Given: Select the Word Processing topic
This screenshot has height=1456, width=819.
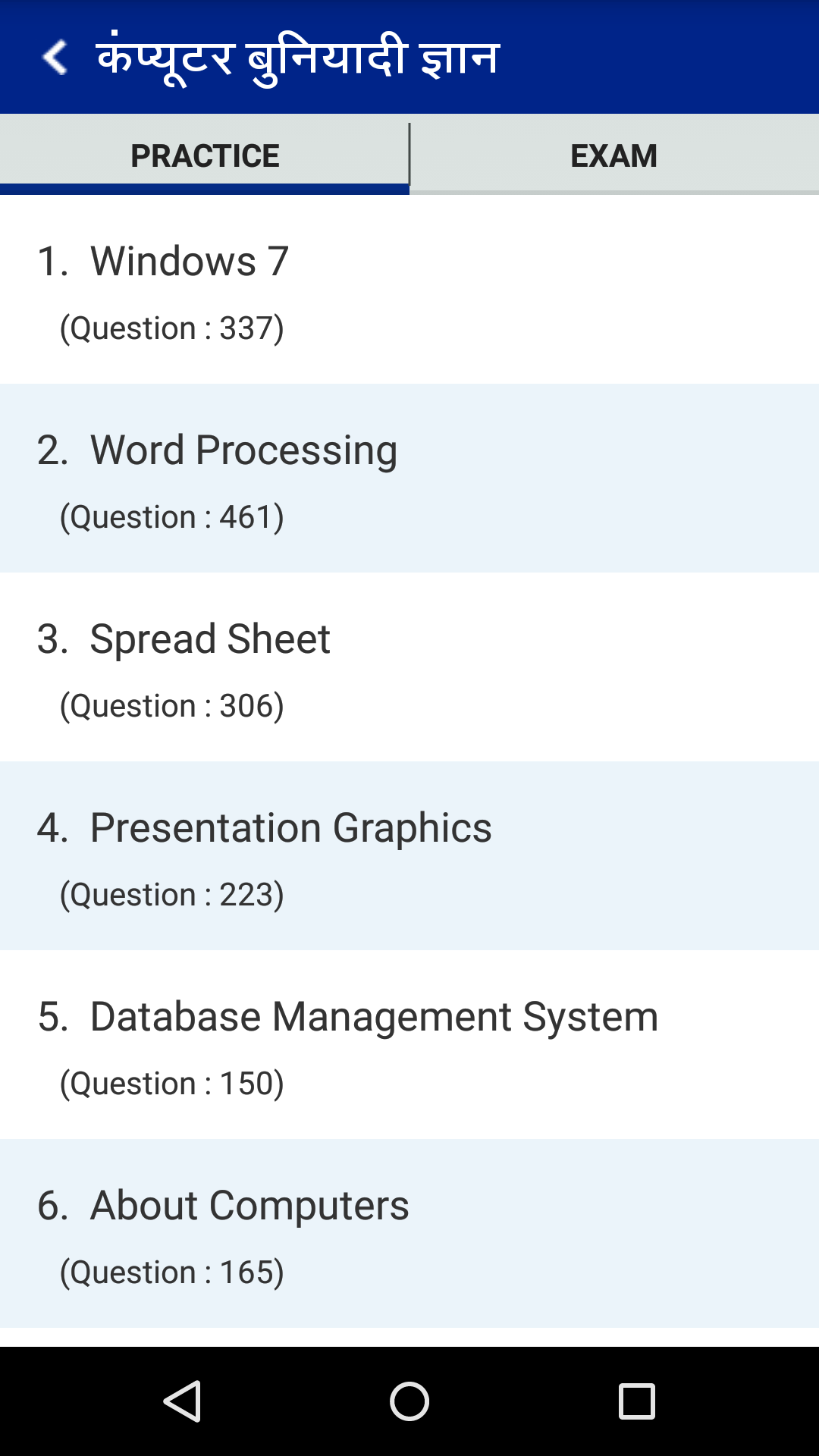Looking at the screenshot, I should tap(243, 450).
